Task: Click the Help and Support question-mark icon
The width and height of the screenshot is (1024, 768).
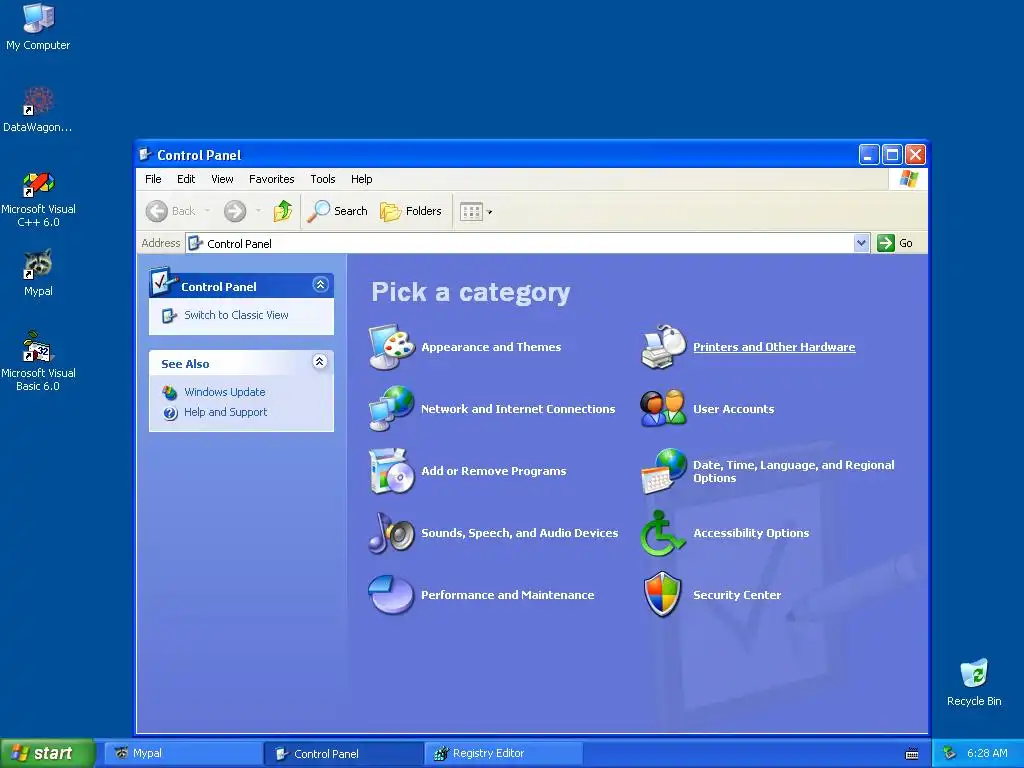Action: 170,413
